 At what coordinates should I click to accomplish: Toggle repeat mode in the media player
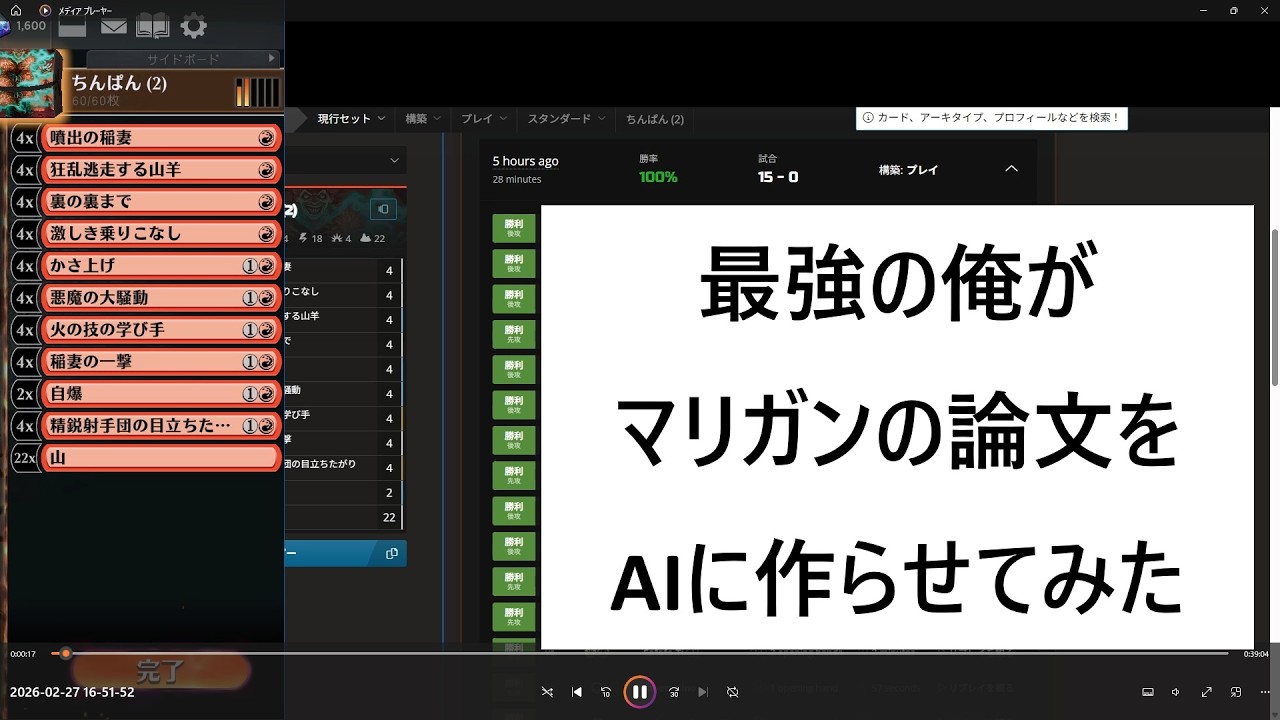[732, 692]
